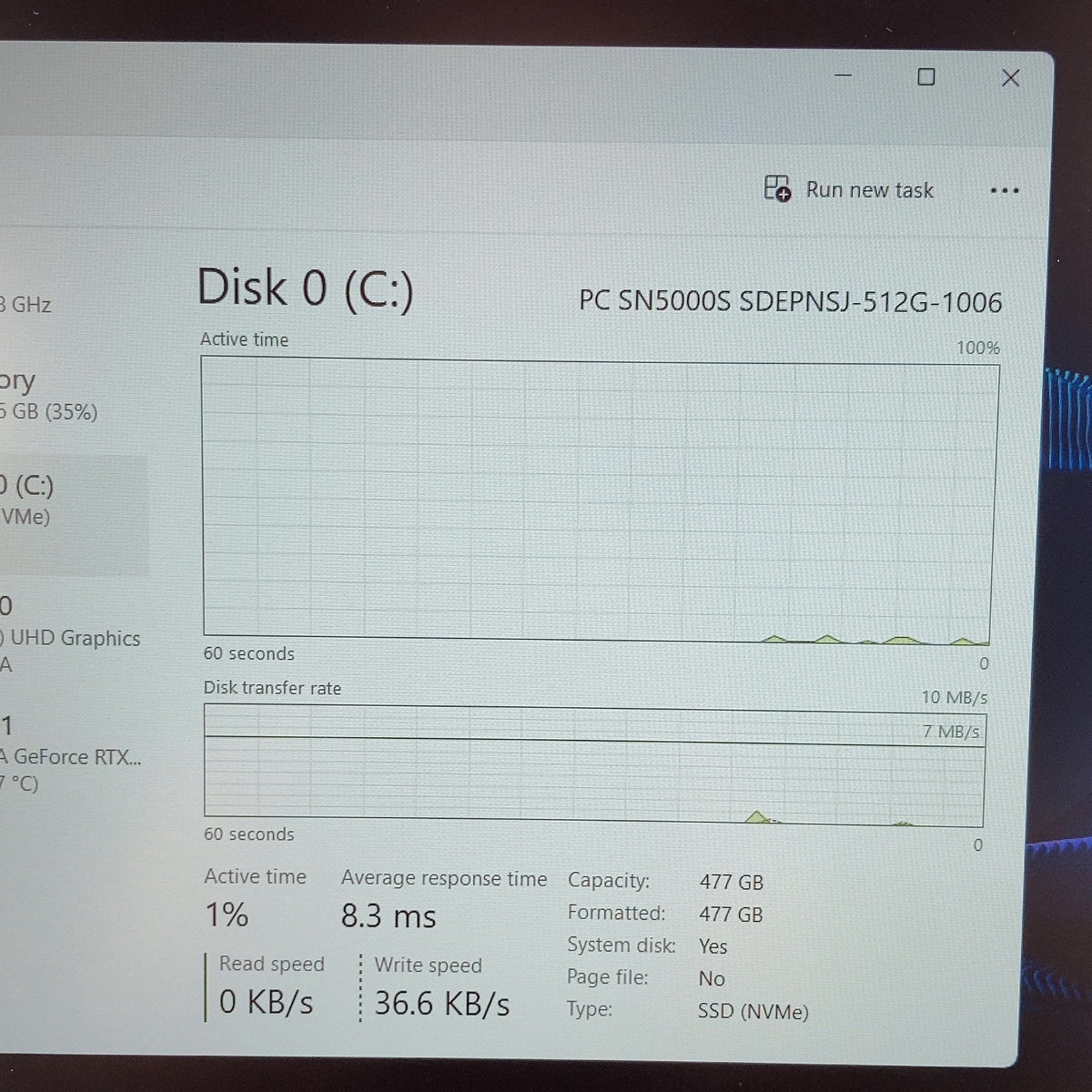Click the Run new task label
Viewport: 1092px width, 1092px height.
tap(869, 190)
